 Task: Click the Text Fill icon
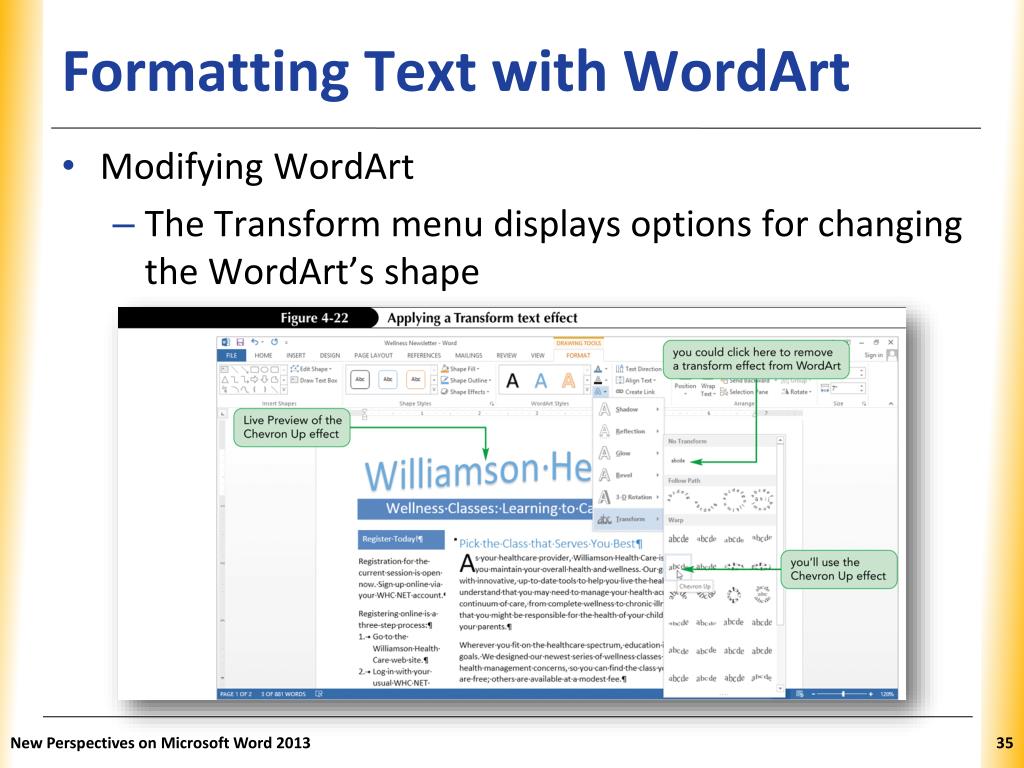tap(598, 369)
